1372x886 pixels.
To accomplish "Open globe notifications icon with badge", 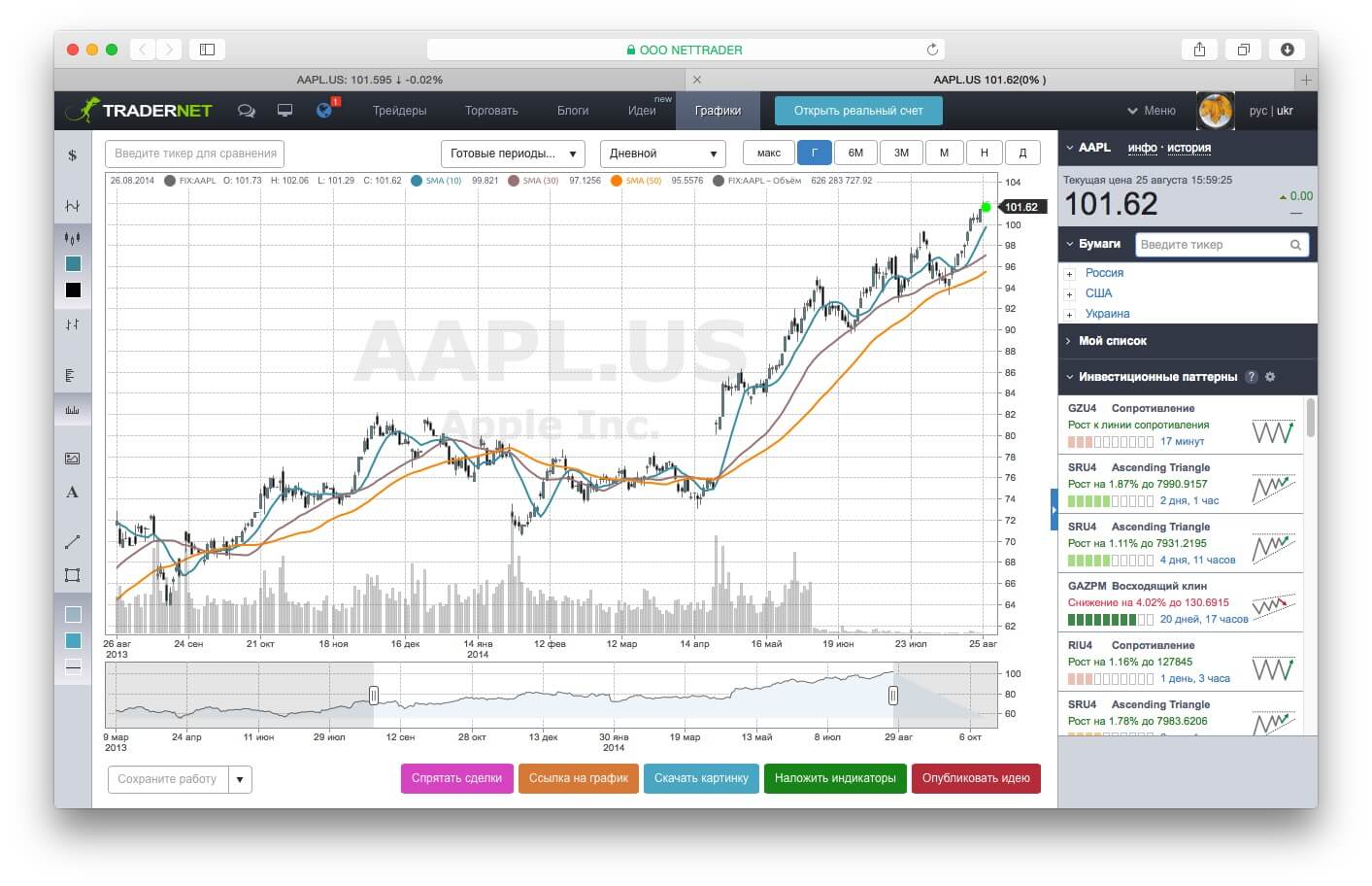I will coord(324,110).
